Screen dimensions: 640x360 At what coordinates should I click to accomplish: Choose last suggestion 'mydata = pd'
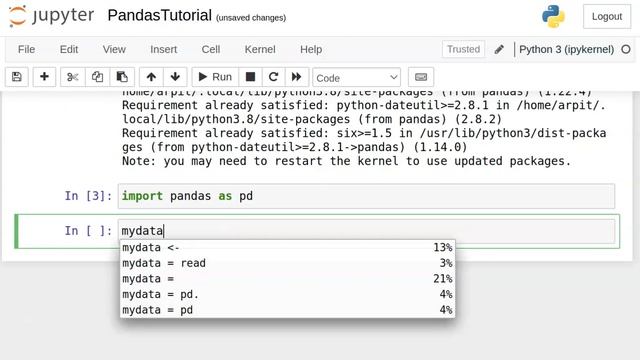click(287, 309)
